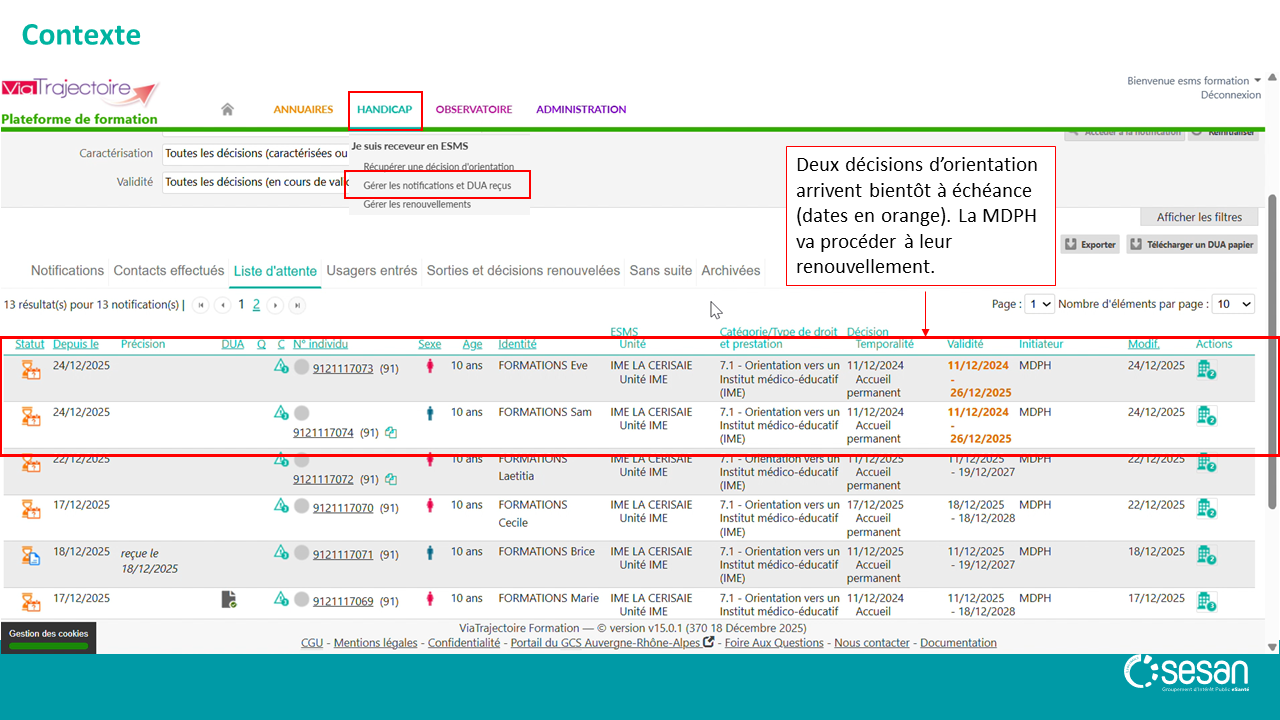Viewport: 1280px width, 720px height.
Task: Click the status icon in FORMATIONS Brice's row
Action: [x=31, y=555]
